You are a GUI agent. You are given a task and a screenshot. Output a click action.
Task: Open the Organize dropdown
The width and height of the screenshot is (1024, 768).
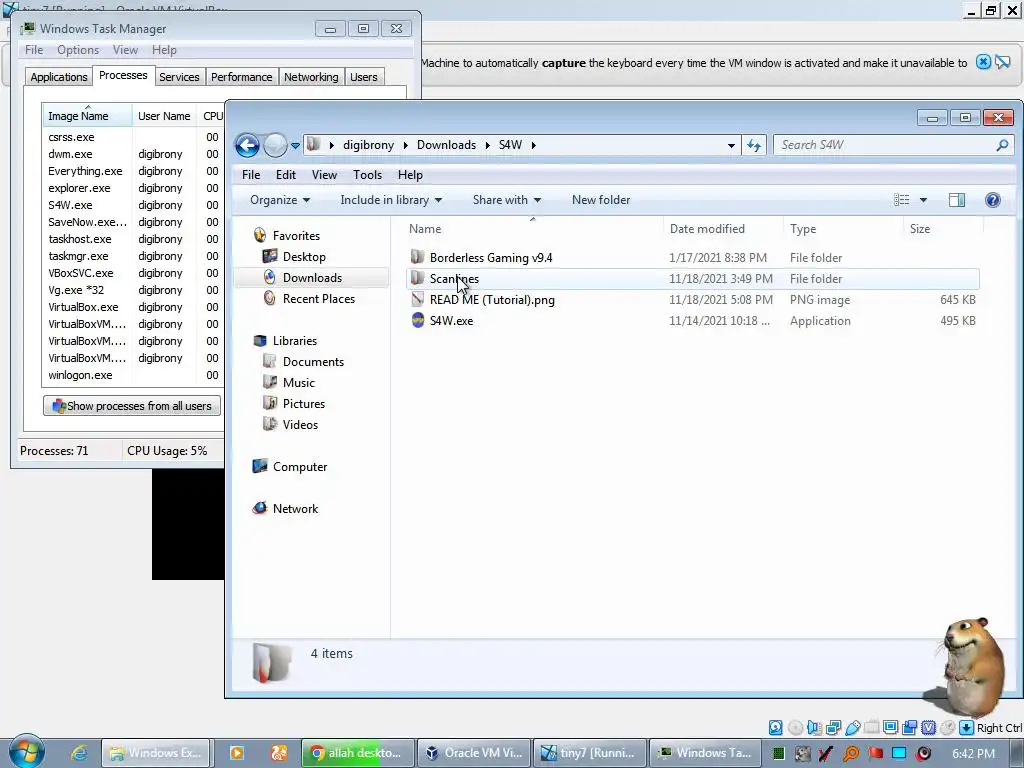280,200
